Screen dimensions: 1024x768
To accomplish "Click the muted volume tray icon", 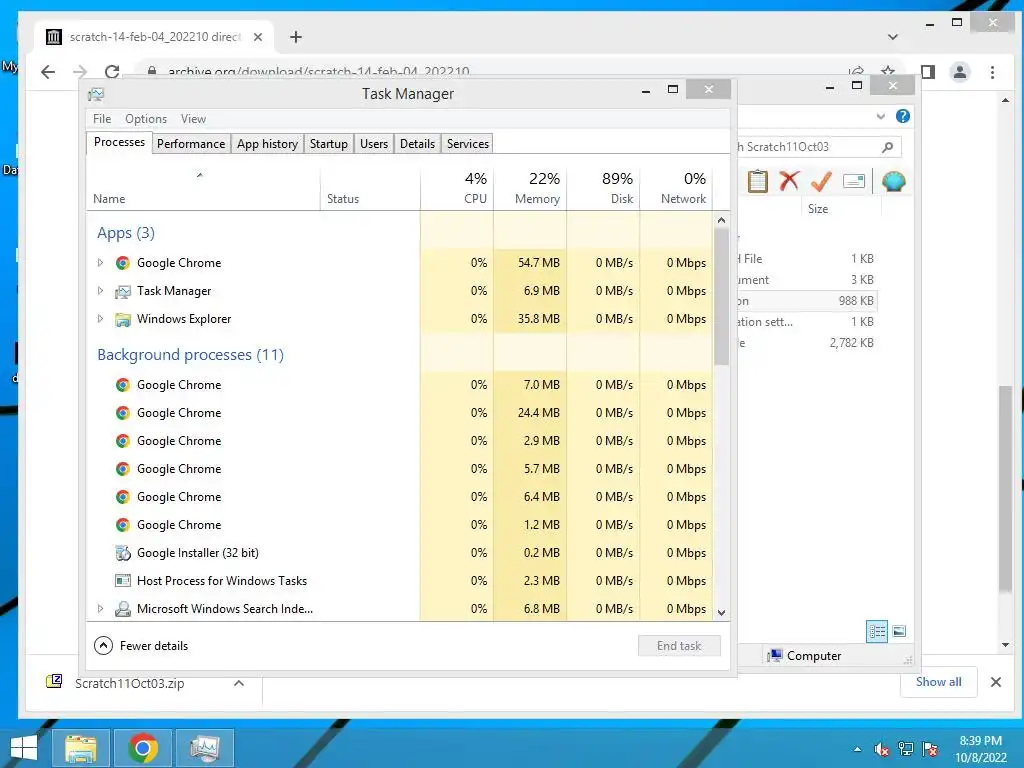I will pyautogui.click(x=882, y=749).
